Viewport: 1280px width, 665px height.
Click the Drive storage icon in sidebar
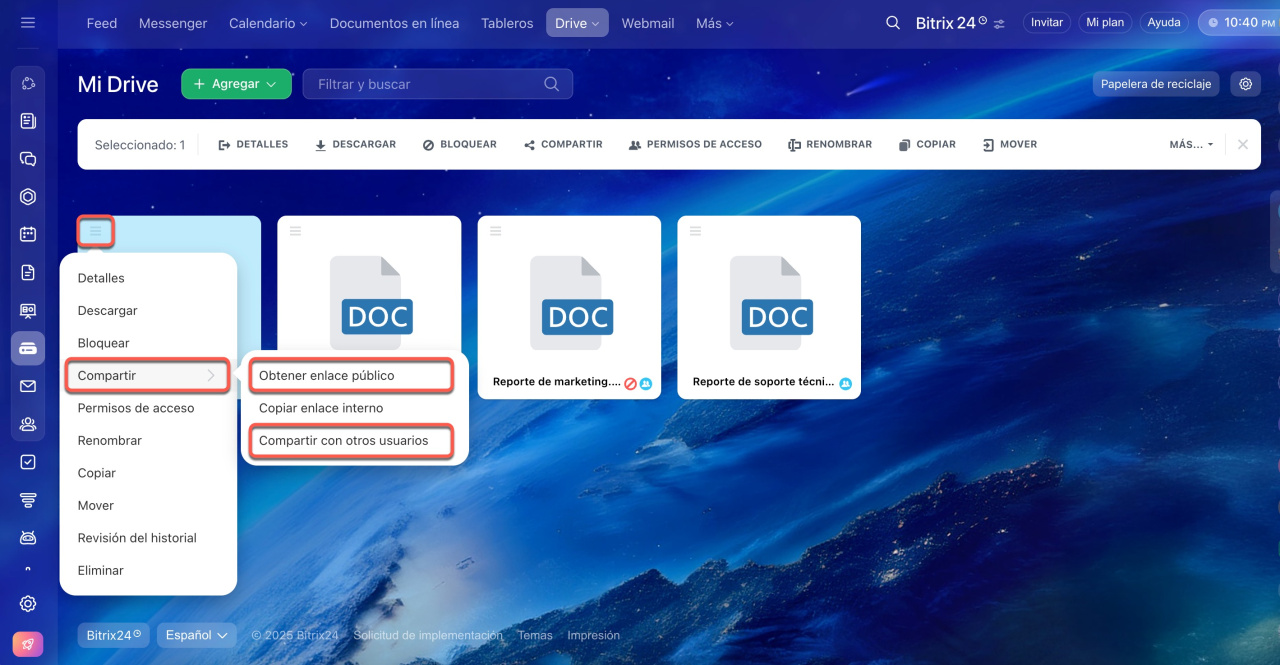pyautogui.click(x=28, y=348)
